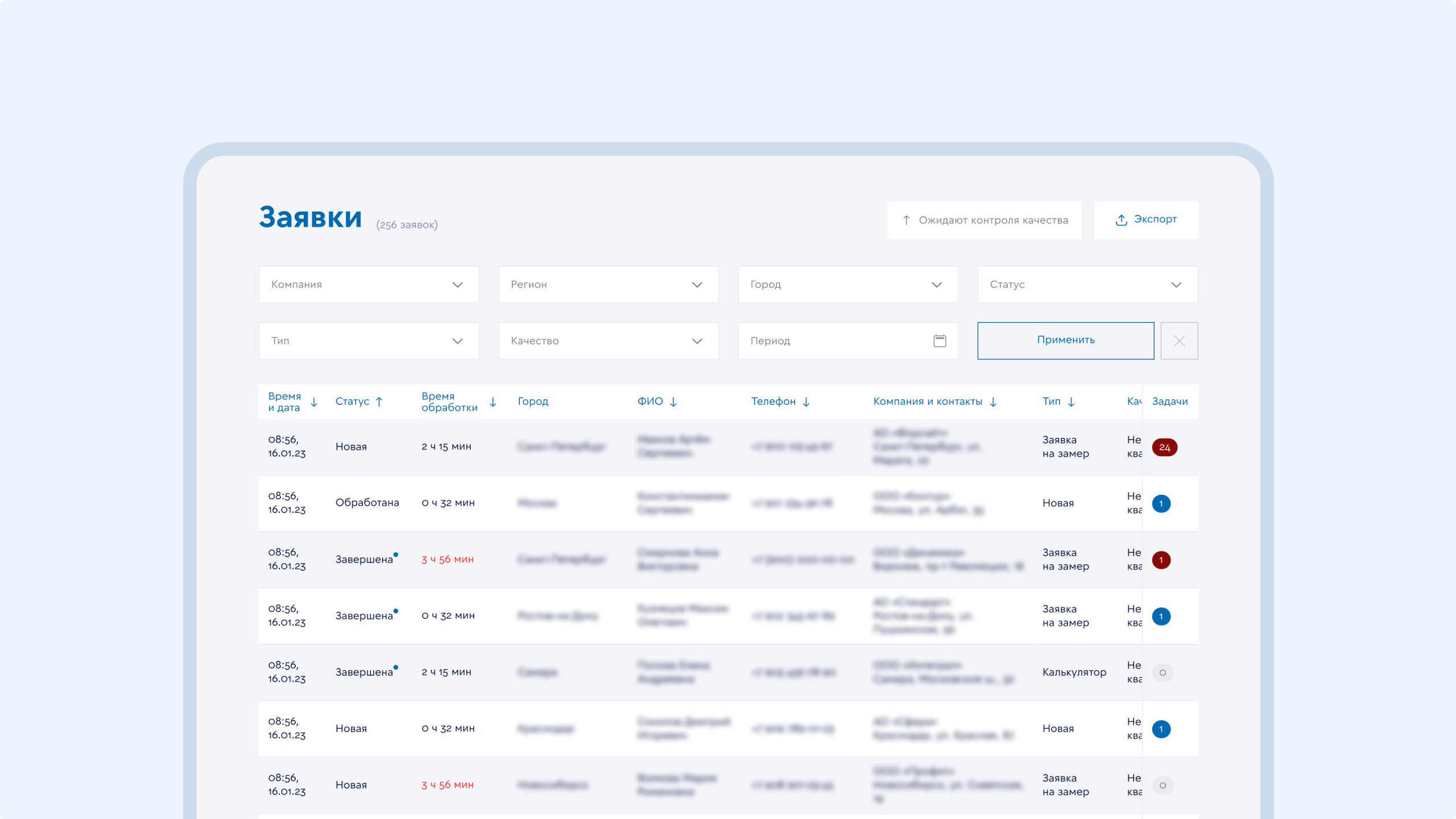Viewport: 1456px width, 819px height.
Task: Open the Статус filter dropdown
Action: [x=1087, y=284]
